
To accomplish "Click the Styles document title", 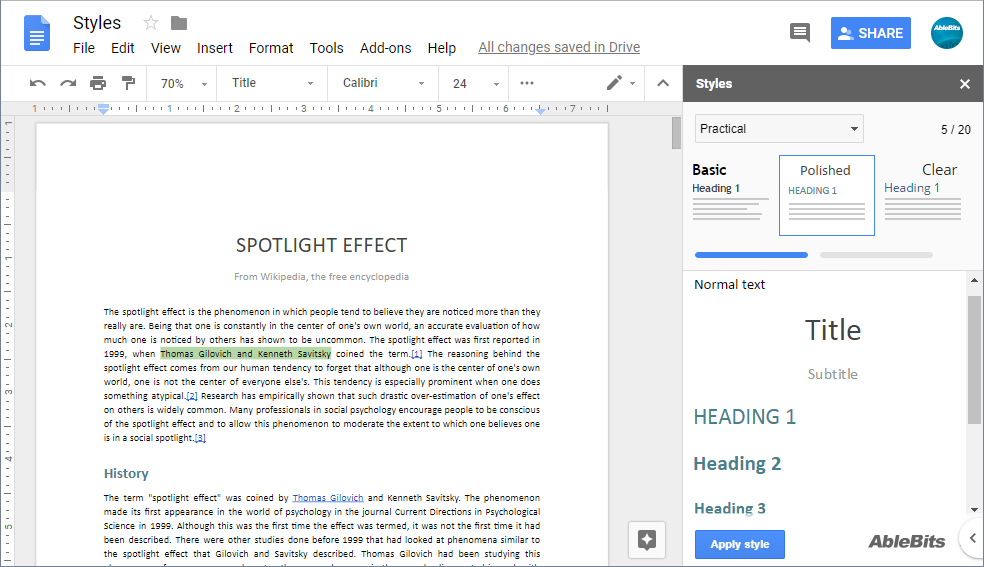I will point(97,23).
